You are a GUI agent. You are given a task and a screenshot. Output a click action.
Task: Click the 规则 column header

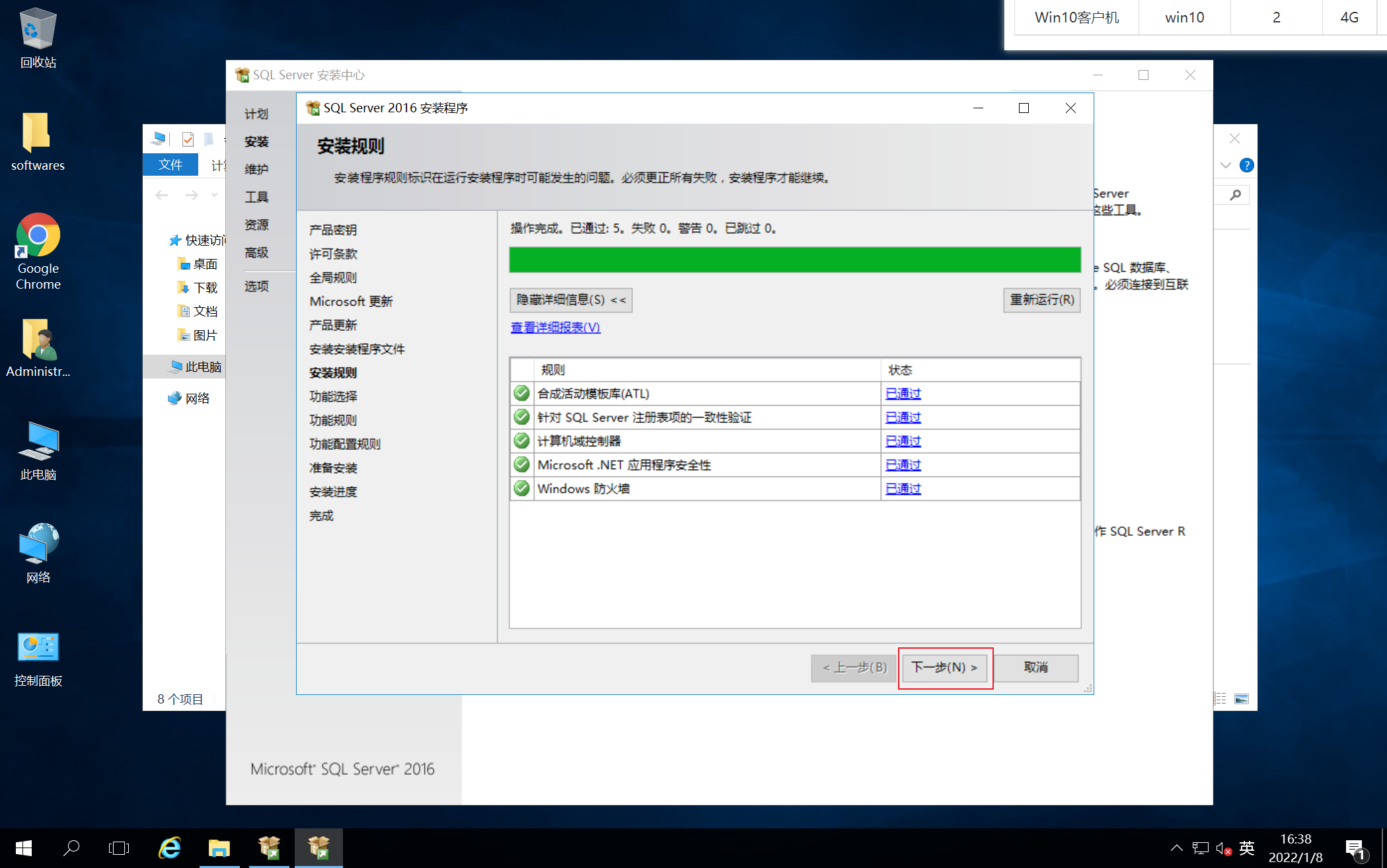point(708,370)
